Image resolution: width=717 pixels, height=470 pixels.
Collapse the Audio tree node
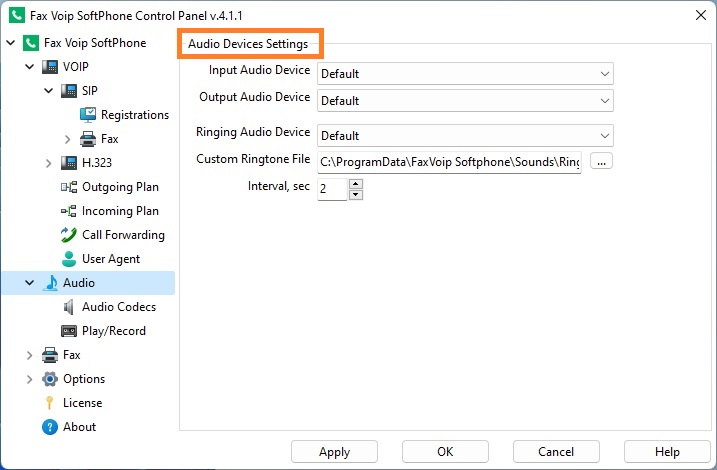pyautogui.click(x=30, y=283)
